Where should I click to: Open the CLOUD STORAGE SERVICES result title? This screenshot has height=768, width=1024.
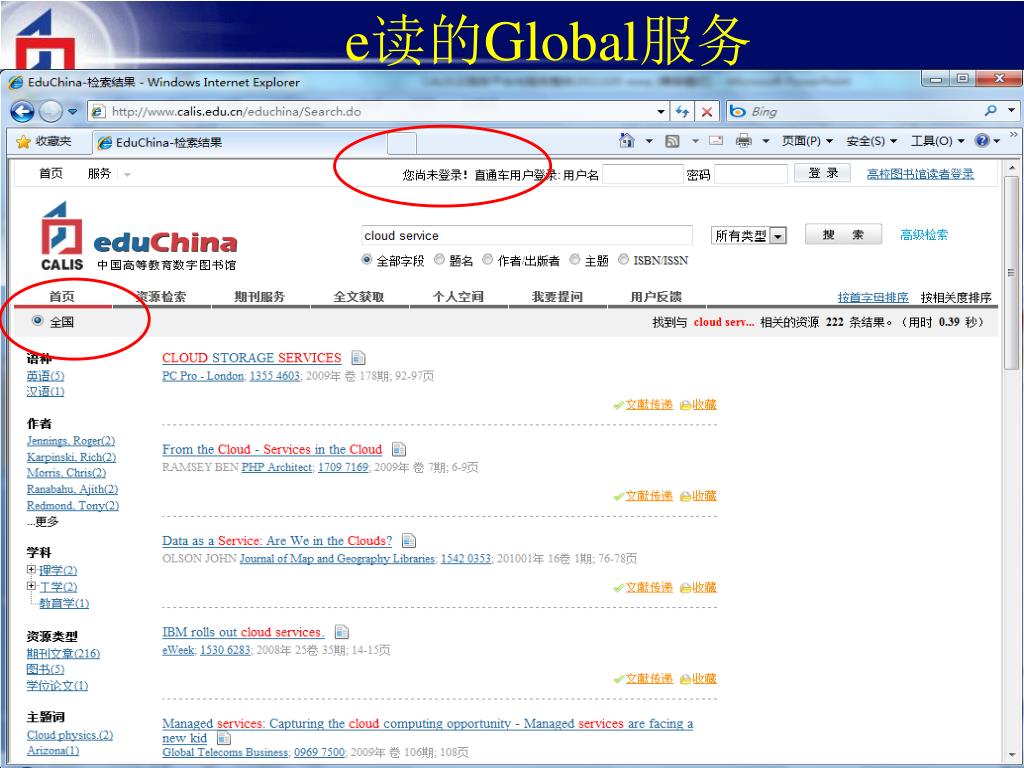pos(251,358)
